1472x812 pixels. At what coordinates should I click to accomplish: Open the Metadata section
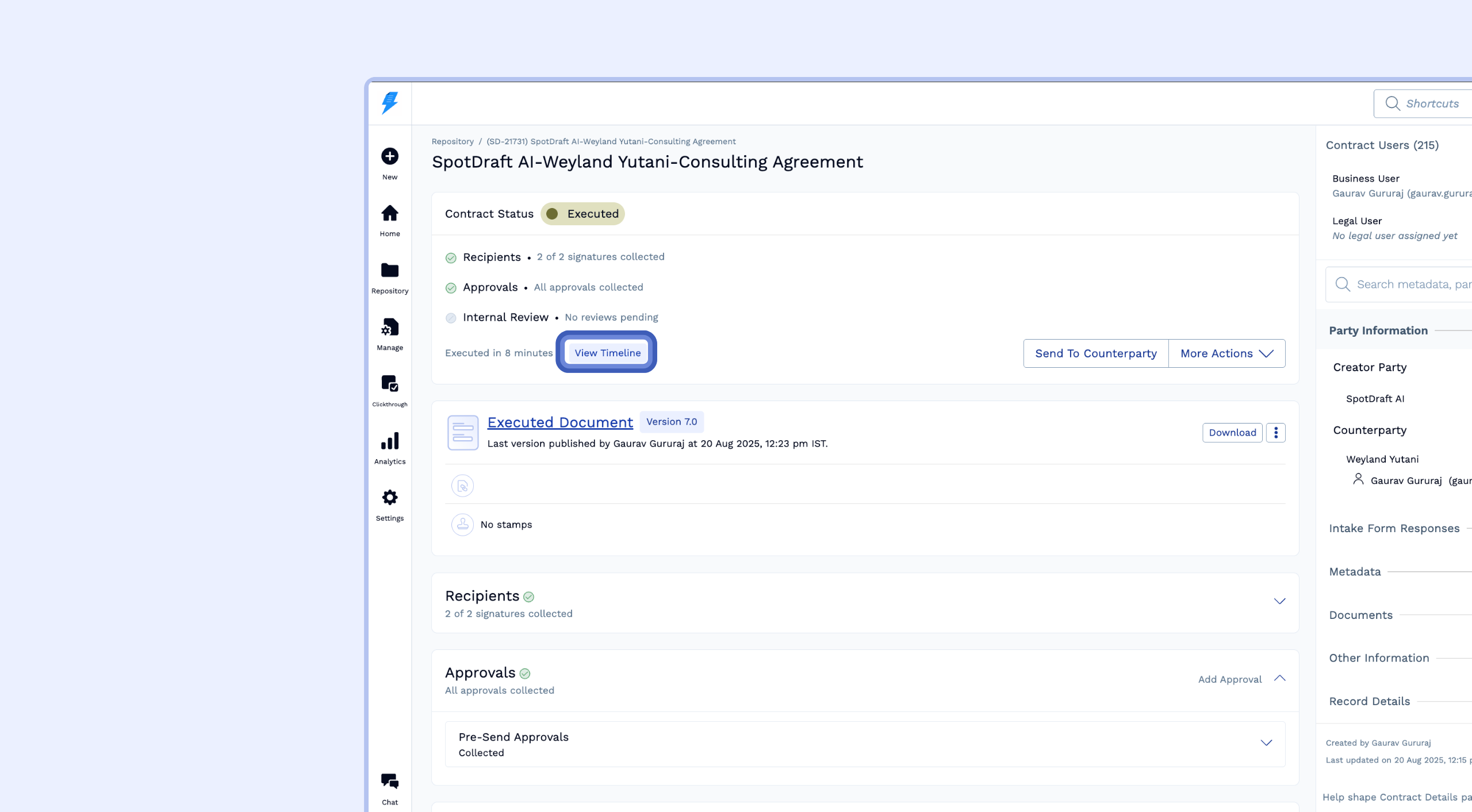point(1355,572)
